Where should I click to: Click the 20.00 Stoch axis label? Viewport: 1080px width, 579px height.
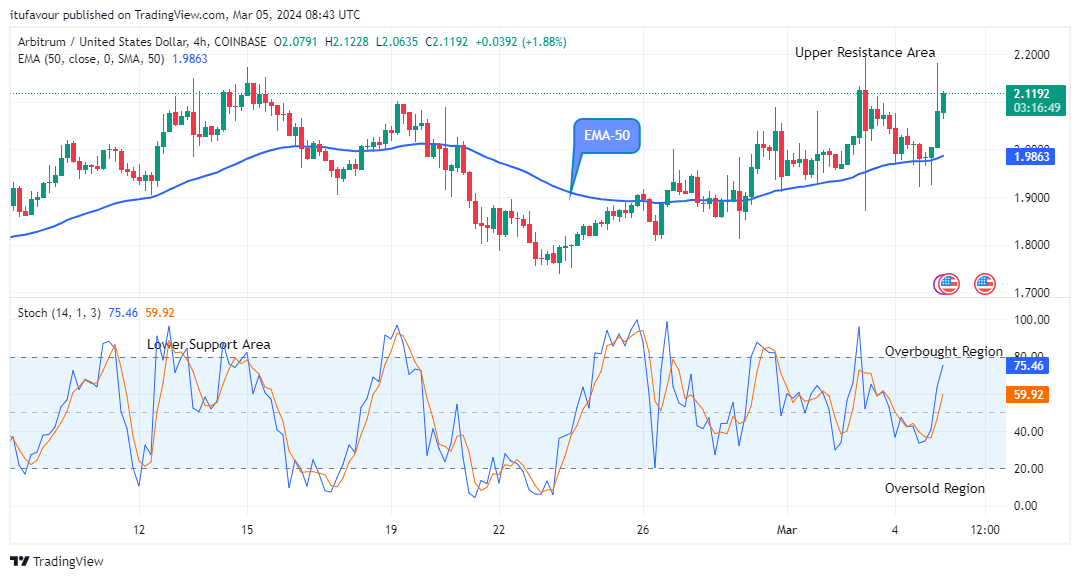click(x=1028, y=469)
